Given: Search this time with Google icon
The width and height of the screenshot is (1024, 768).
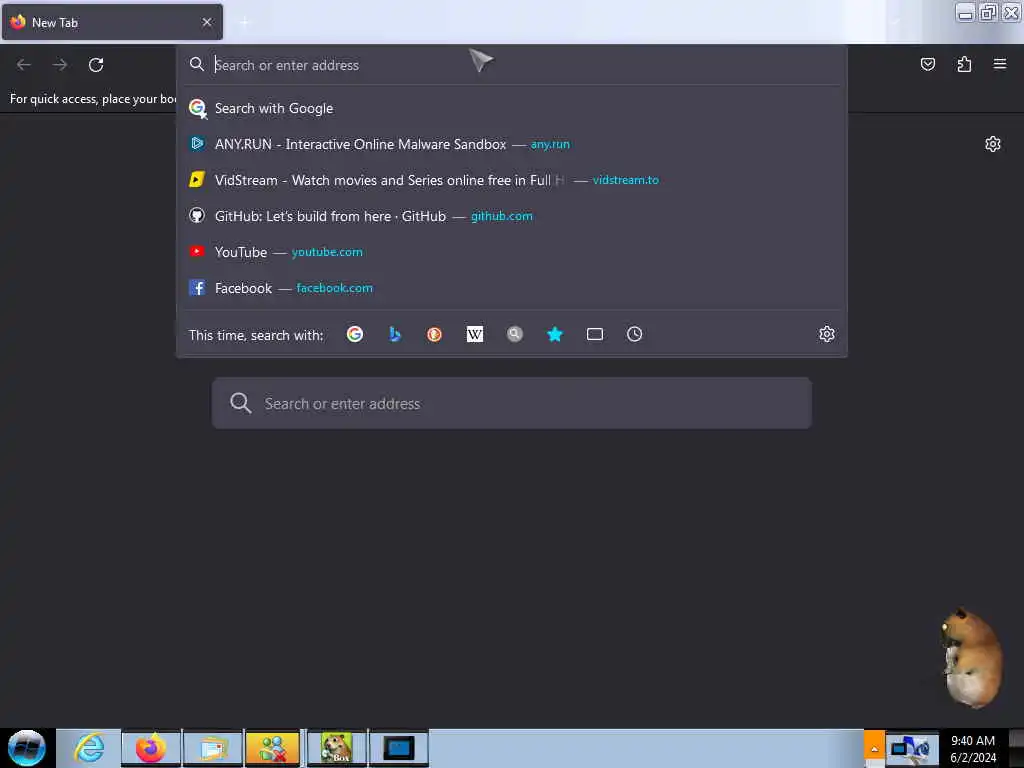Looking at the screenshot, I should 355,334.
